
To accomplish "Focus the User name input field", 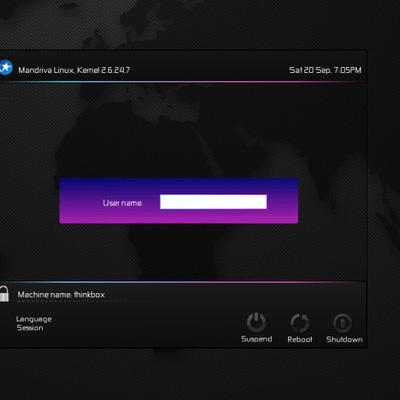I will [x=213, y=202].
